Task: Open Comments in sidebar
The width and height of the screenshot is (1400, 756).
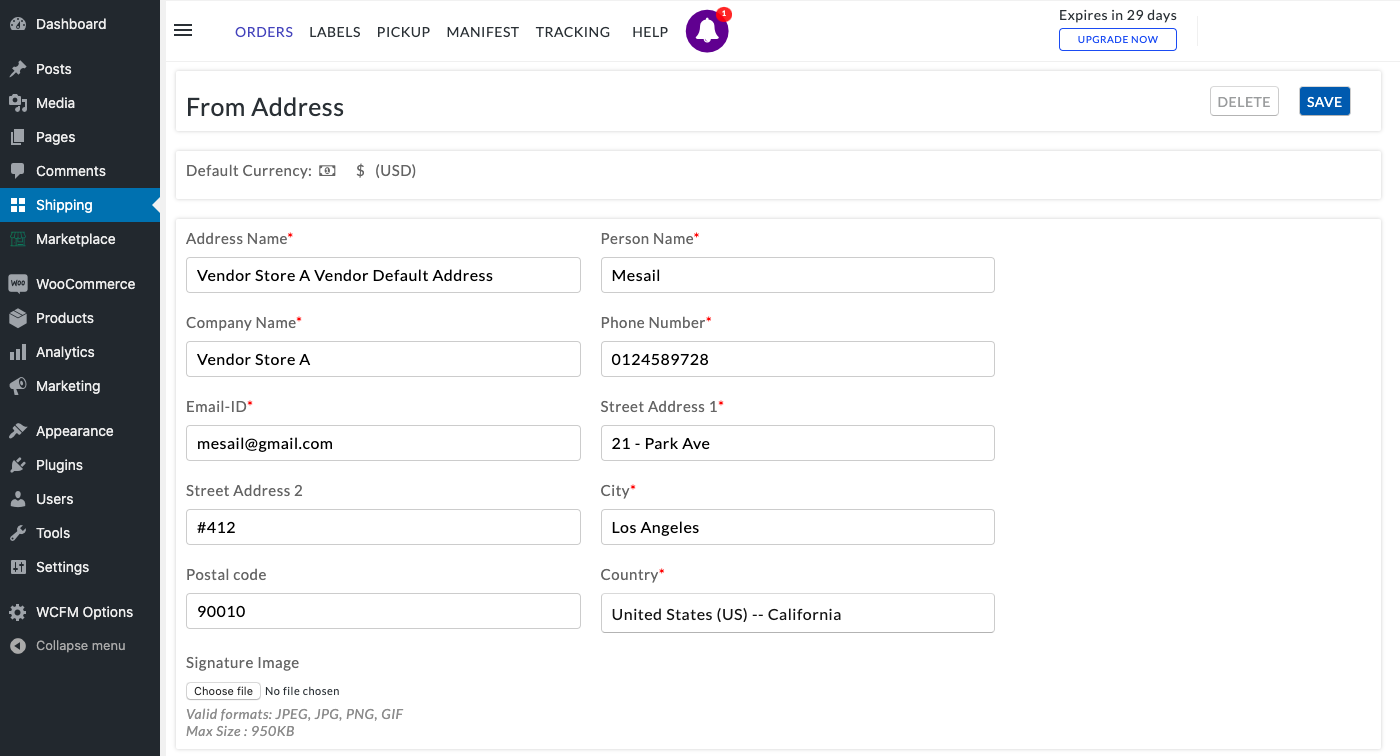Action: (x=80, y=171)
